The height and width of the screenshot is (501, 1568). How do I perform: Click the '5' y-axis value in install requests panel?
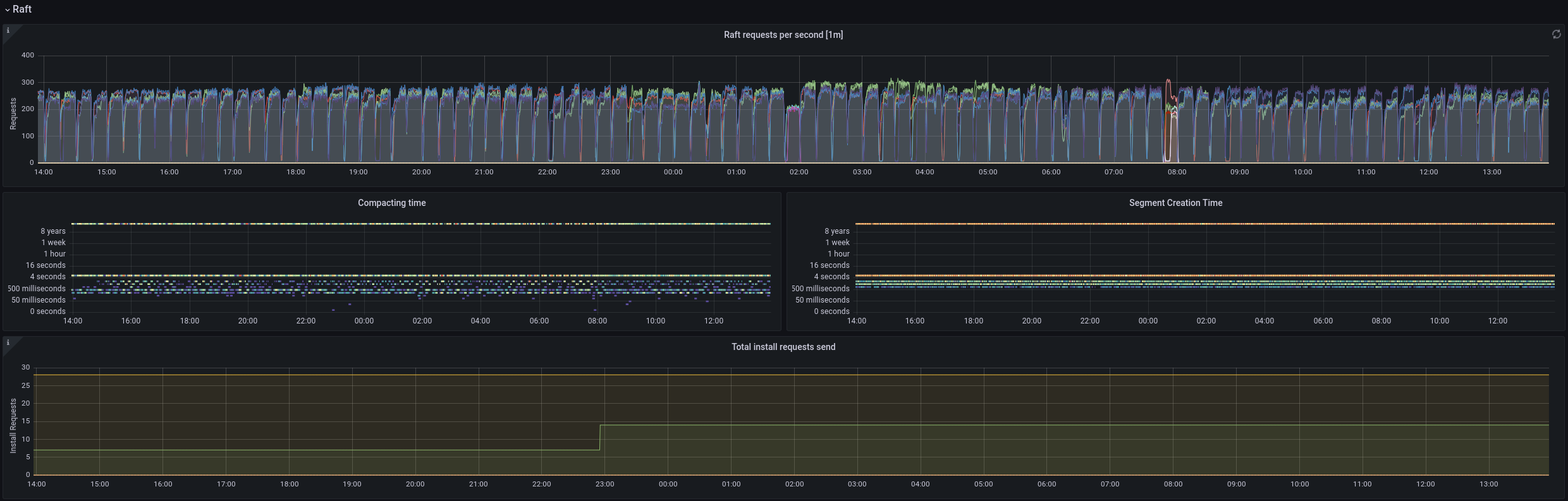point(28,457)
